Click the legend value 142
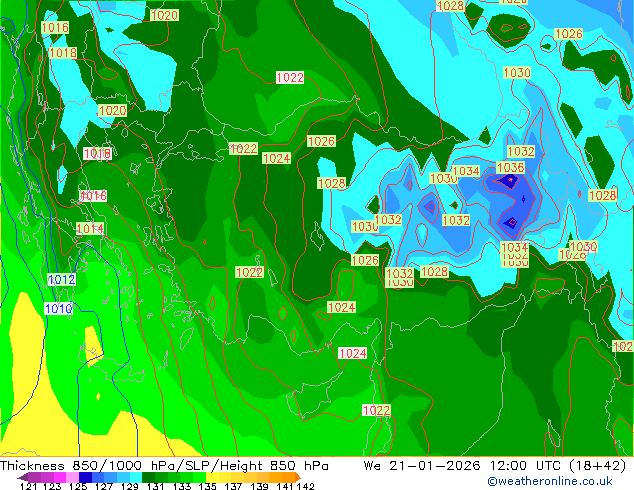634x490 pixels. pos(306,486)
